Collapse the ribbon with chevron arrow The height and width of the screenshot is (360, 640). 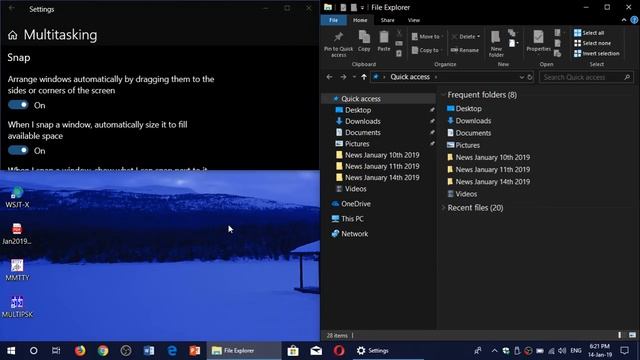point(624,20)
